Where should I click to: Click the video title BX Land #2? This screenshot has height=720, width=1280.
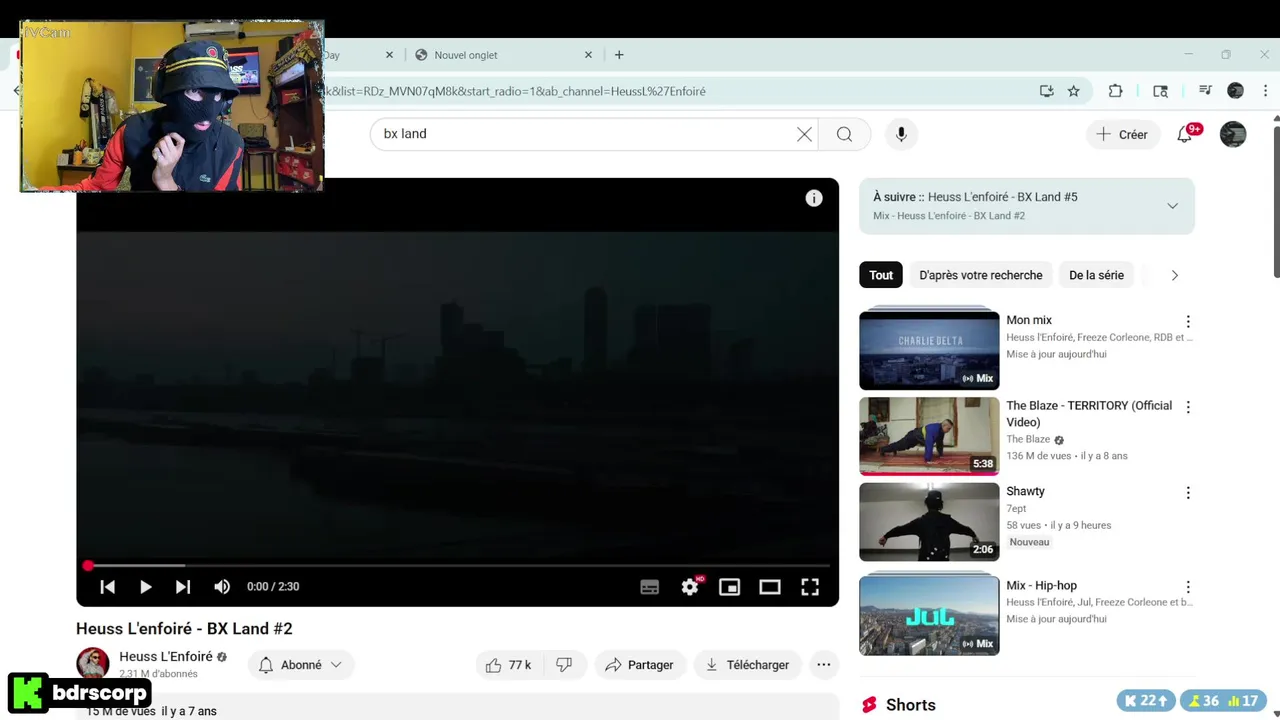(x=184, y=628)
